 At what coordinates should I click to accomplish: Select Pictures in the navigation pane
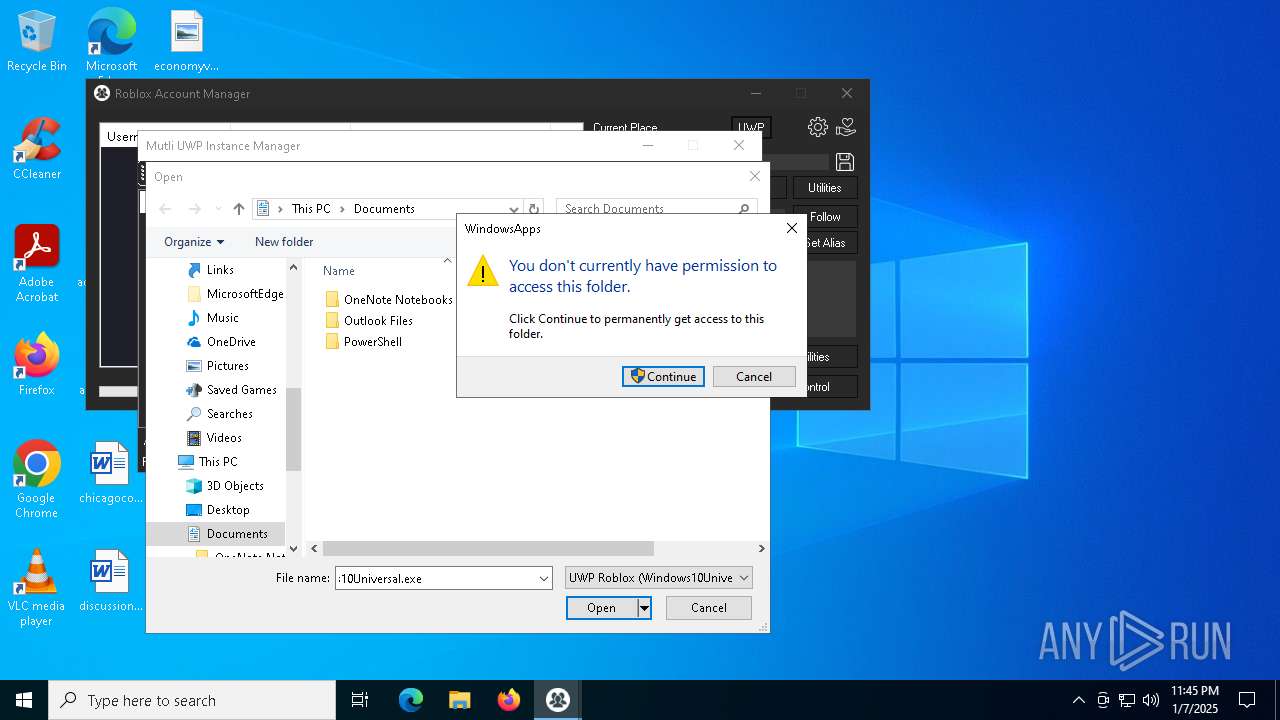coord(227,366)
